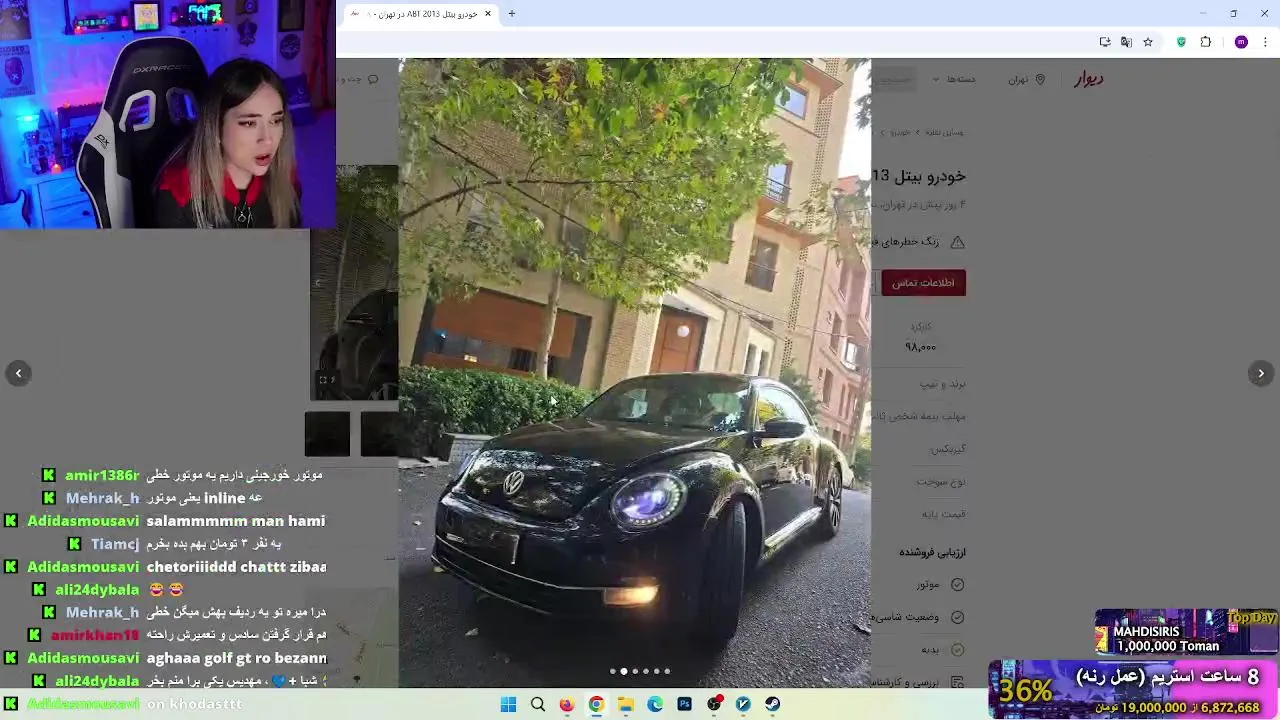Open Steam from the taskbar

coord(773,704)
